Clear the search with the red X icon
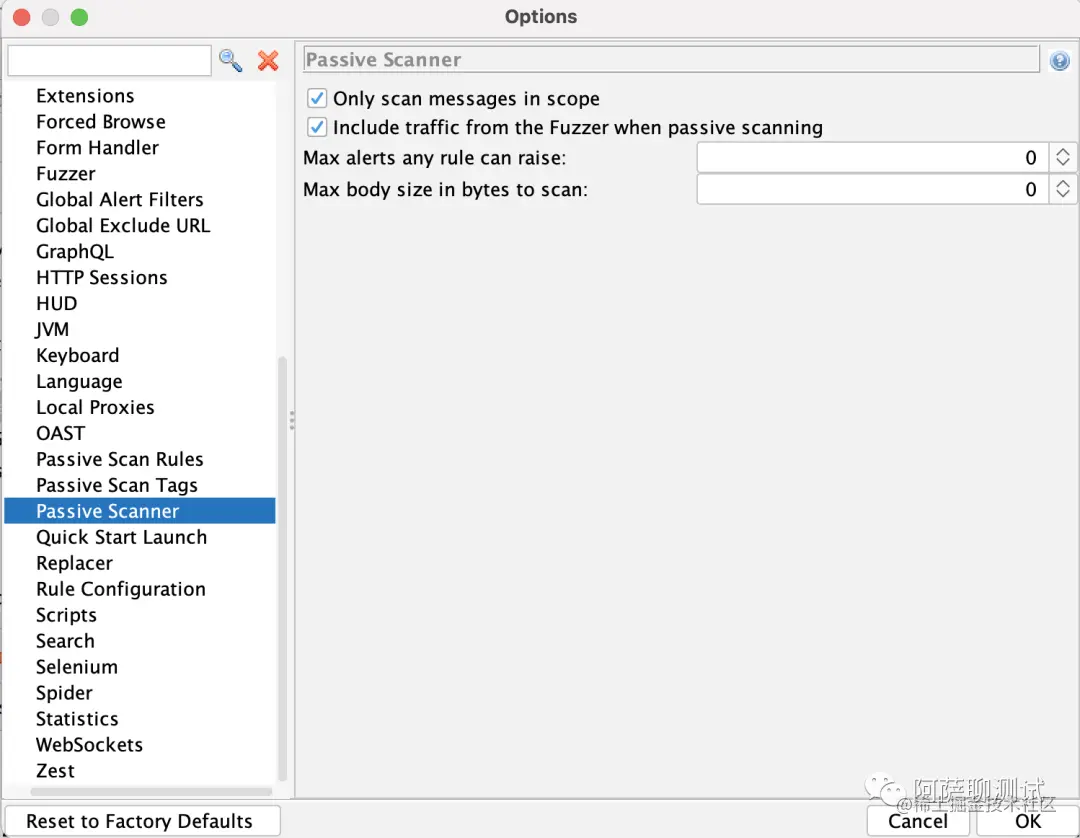Screen dimensions: 1080x838 268,61
